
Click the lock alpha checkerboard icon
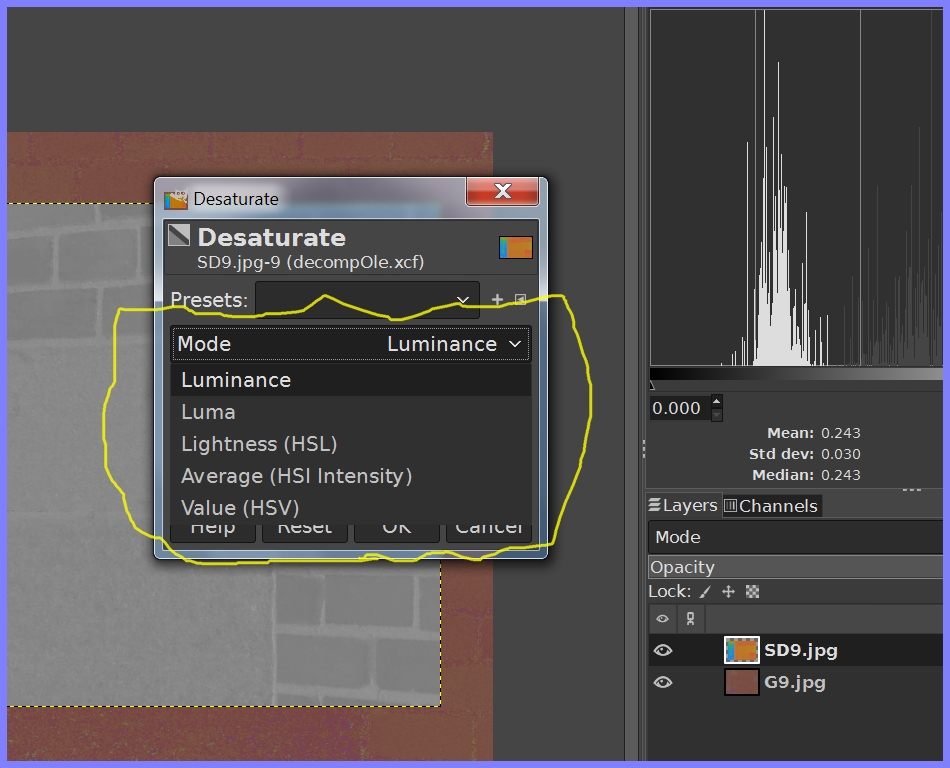pyautogui.click(x=753, y=592)
